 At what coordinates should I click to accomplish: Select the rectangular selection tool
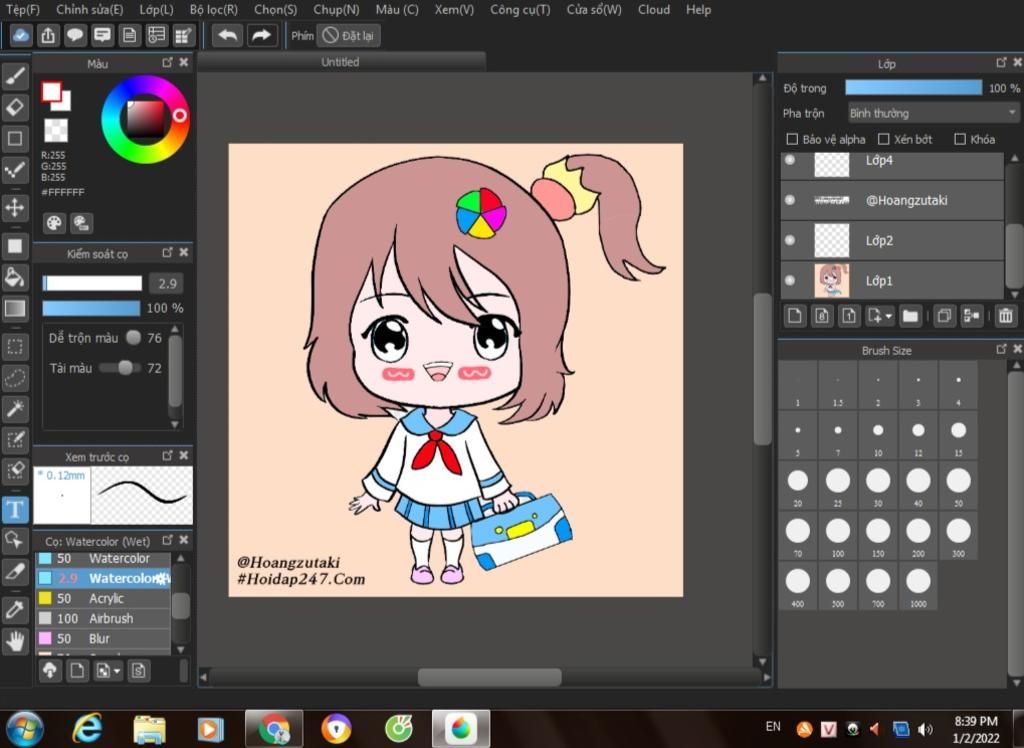(15, 346)
